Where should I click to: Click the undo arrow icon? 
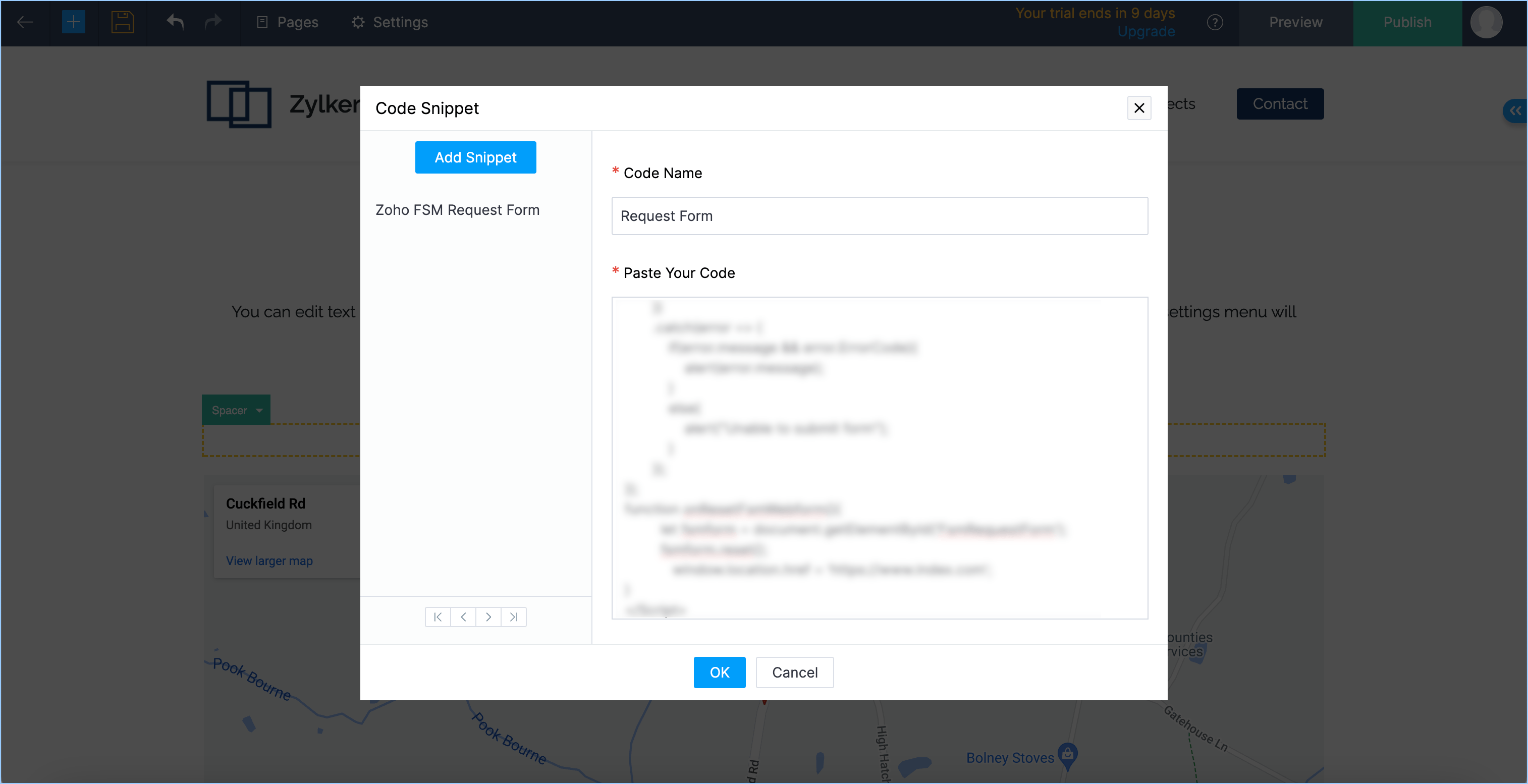175,23
